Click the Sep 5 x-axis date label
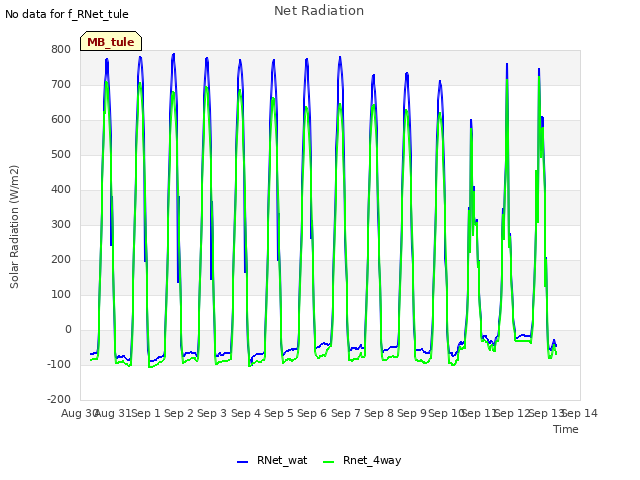640x480 pixels. click(x=279, y=413)
